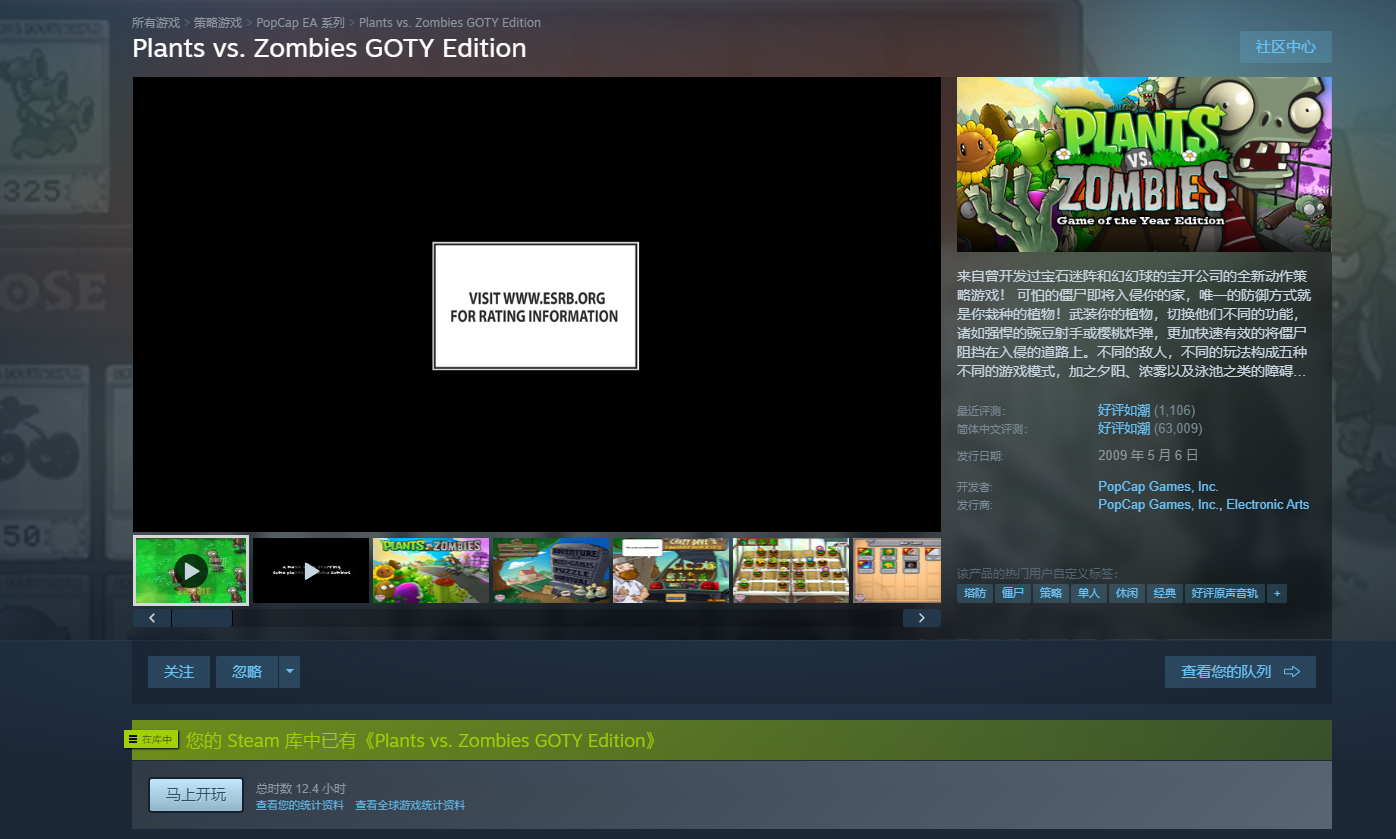Click the 总时数 12.4 小时 playtime text

pos(301,789)
